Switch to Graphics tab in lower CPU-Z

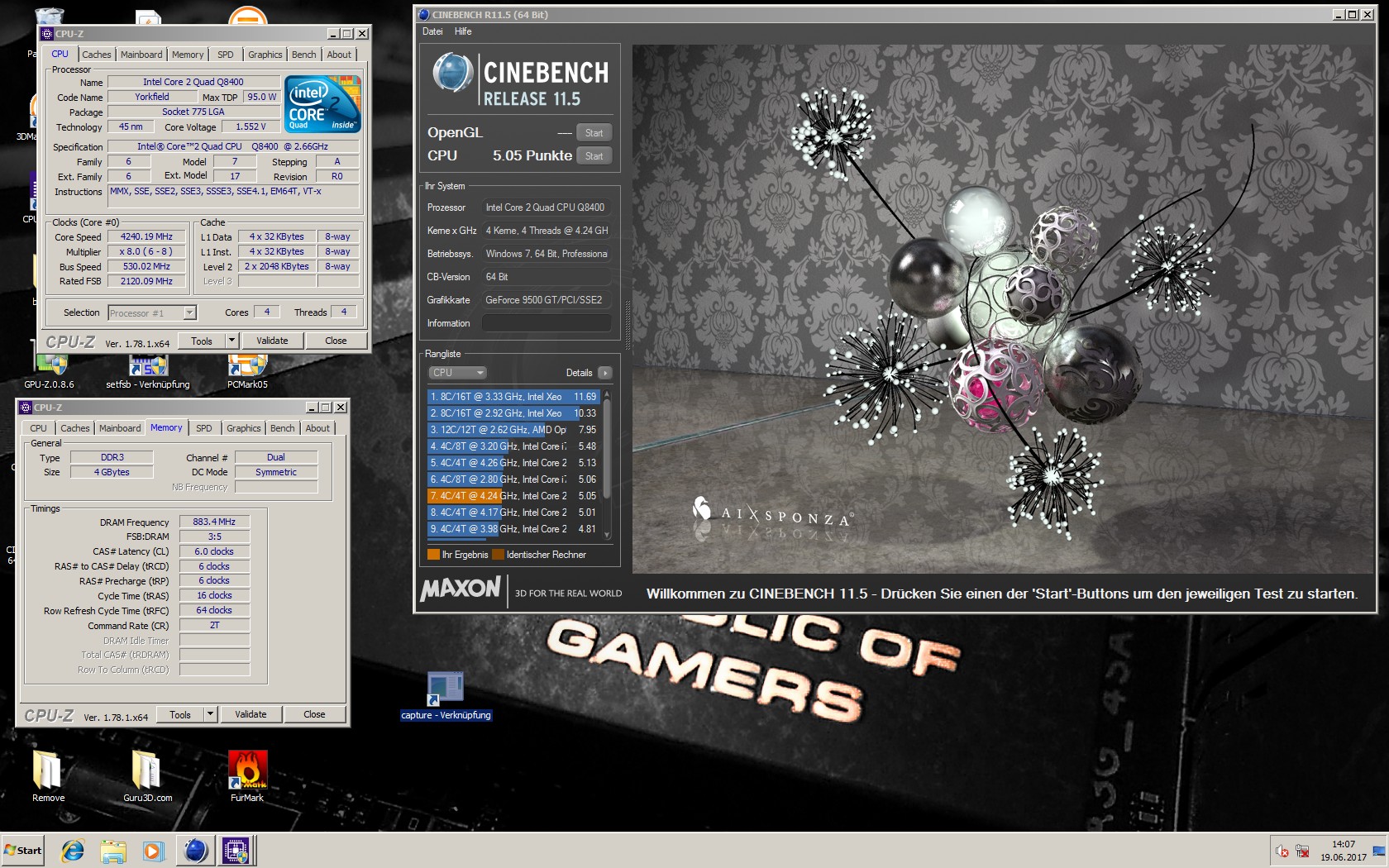(x=244, y=428)
